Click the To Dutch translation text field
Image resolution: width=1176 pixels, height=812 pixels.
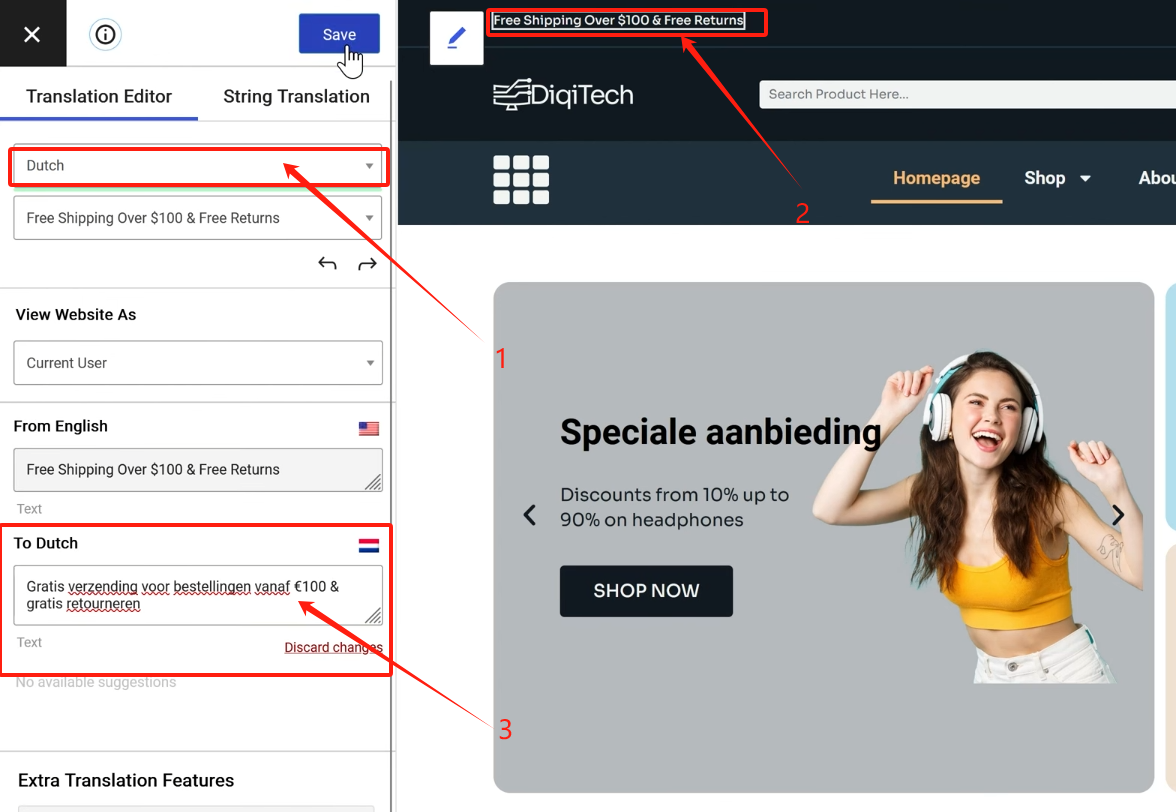tap(198, 595)
